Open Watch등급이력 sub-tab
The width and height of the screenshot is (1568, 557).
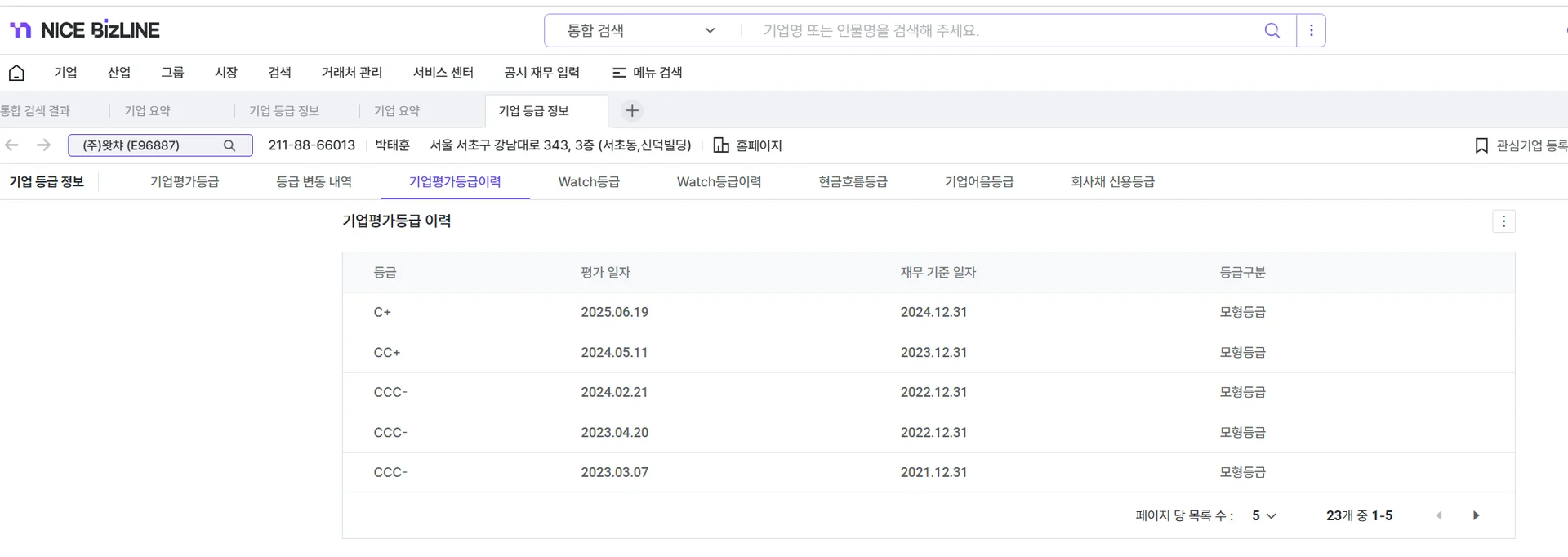tap(719, 182)
